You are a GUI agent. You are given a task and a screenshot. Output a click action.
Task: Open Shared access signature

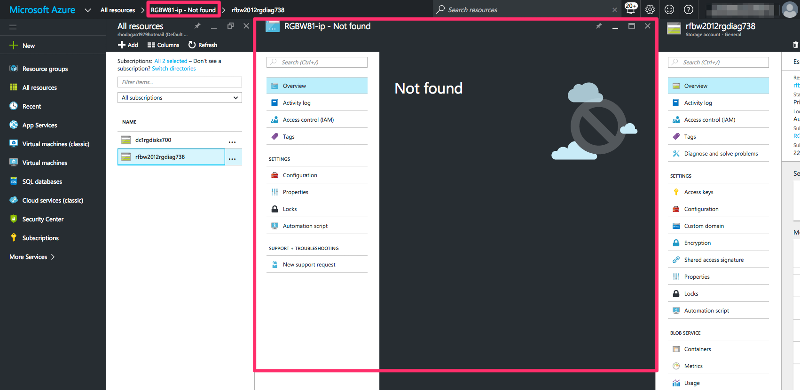pyautogui.click(x=718, y=260)
